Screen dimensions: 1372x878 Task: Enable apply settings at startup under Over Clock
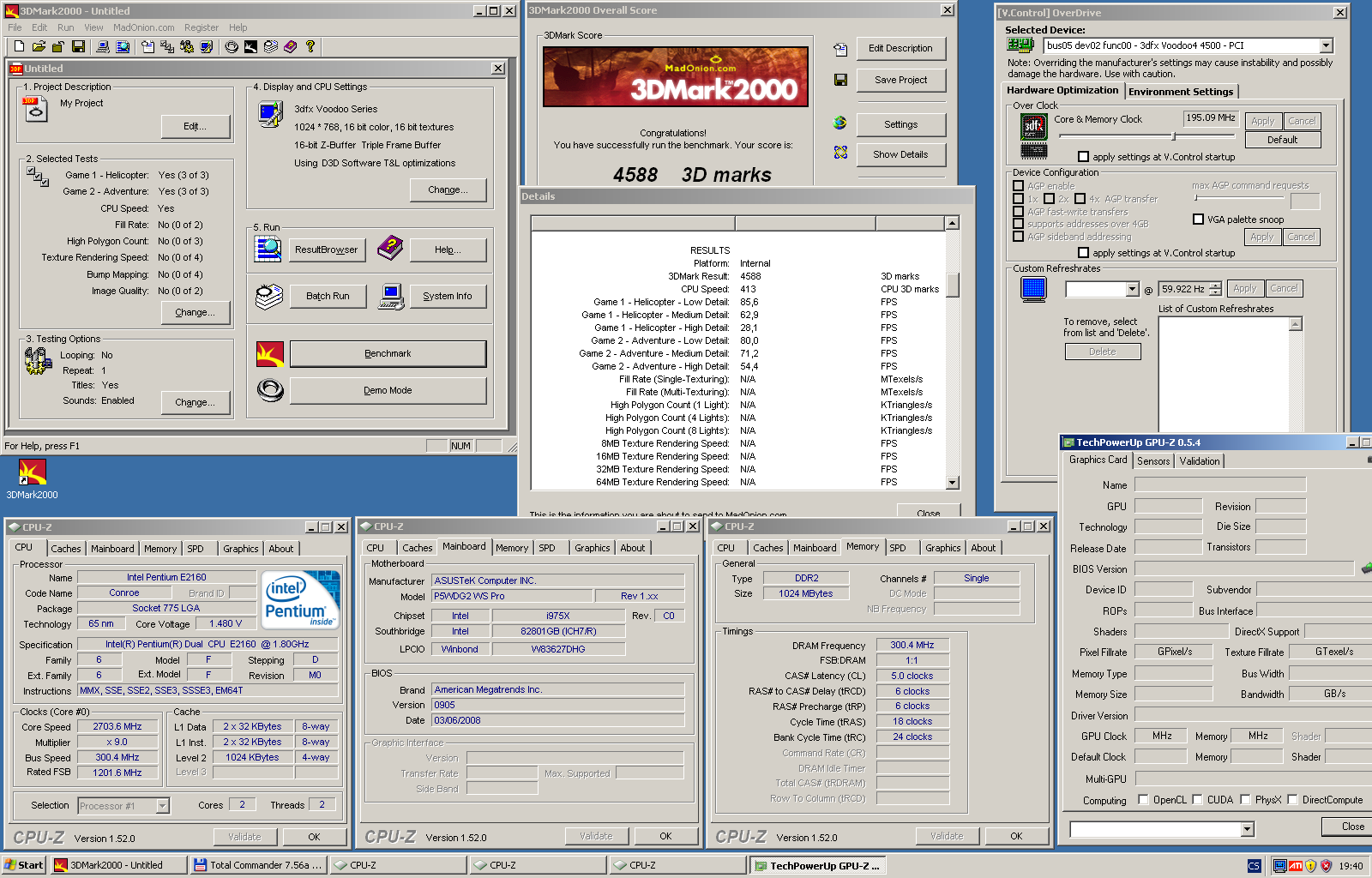(x=1084, y=157)
